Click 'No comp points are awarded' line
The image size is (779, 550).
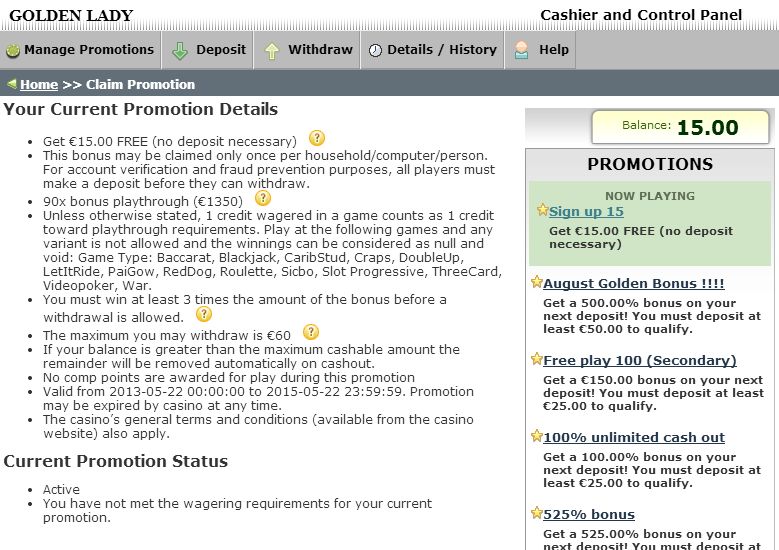tap(229, 378)
